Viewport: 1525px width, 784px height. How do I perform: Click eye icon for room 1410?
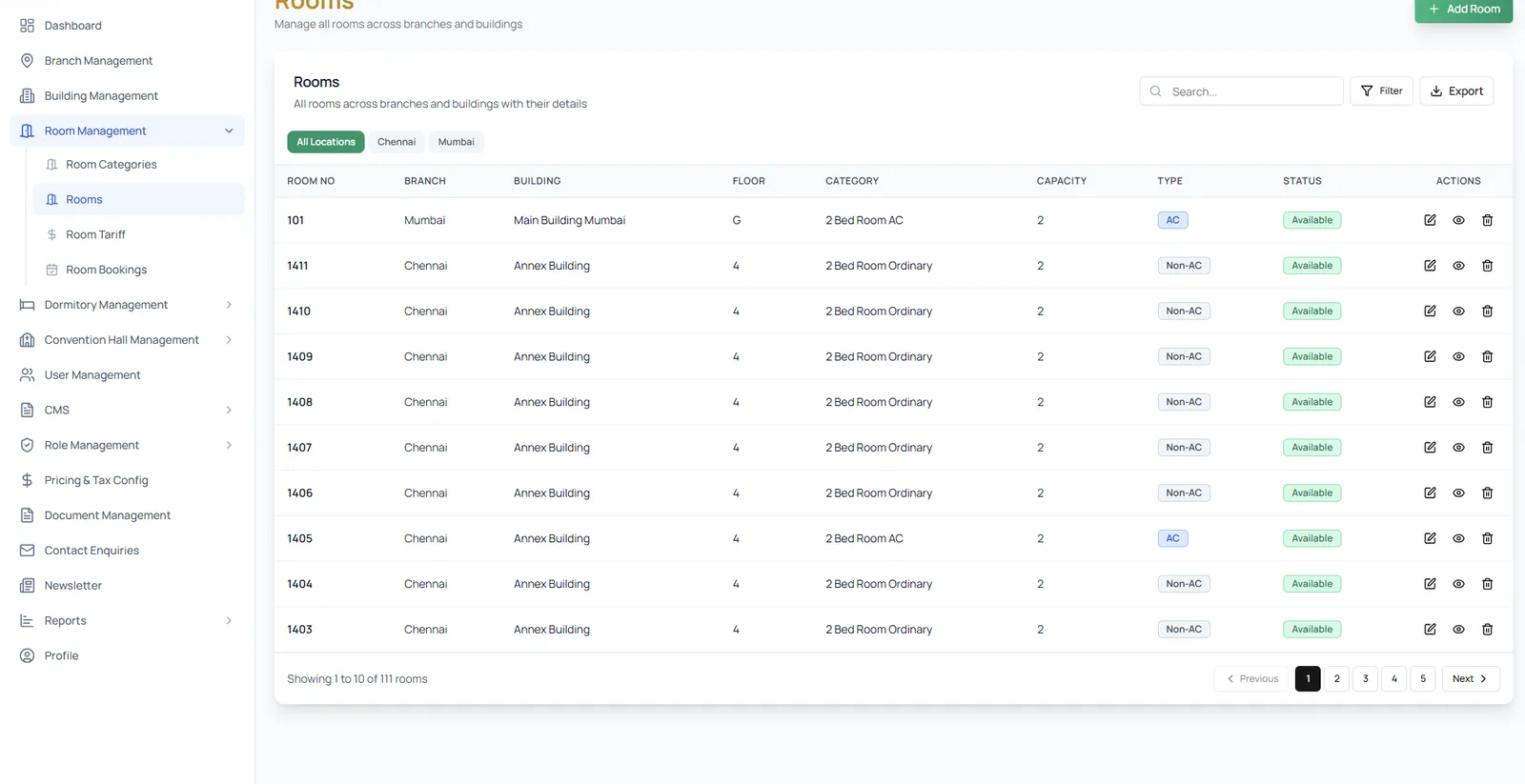[x=1458, y=312]
